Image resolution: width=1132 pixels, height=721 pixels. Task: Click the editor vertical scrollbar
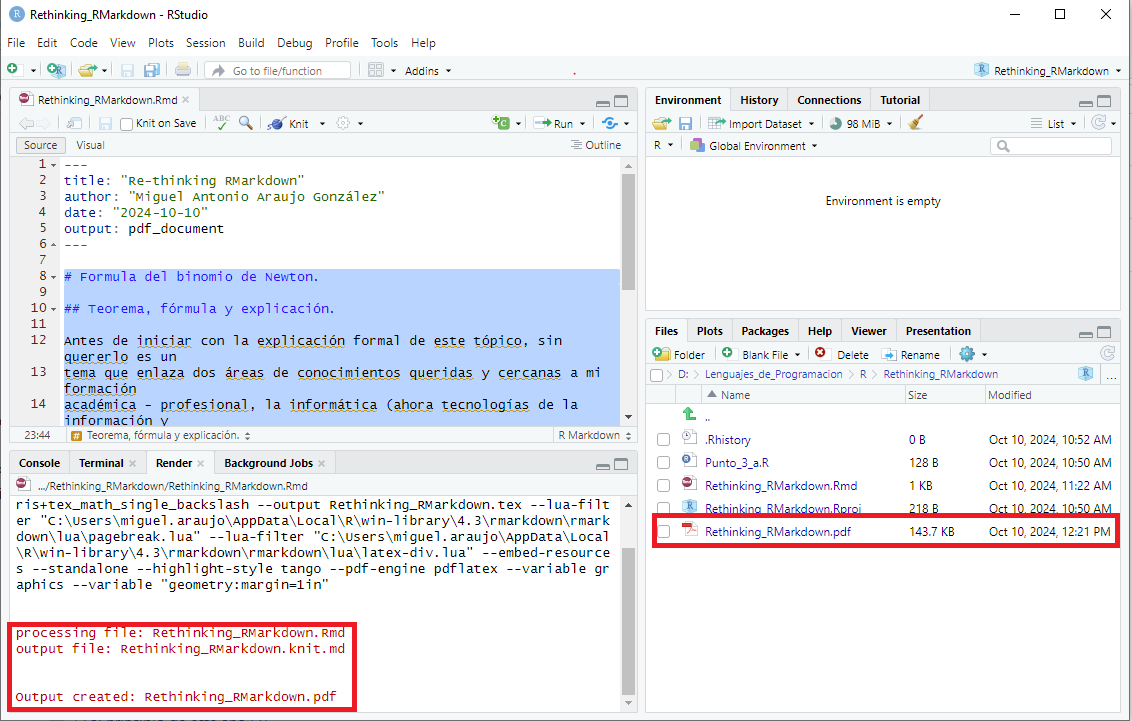(628, 231)
